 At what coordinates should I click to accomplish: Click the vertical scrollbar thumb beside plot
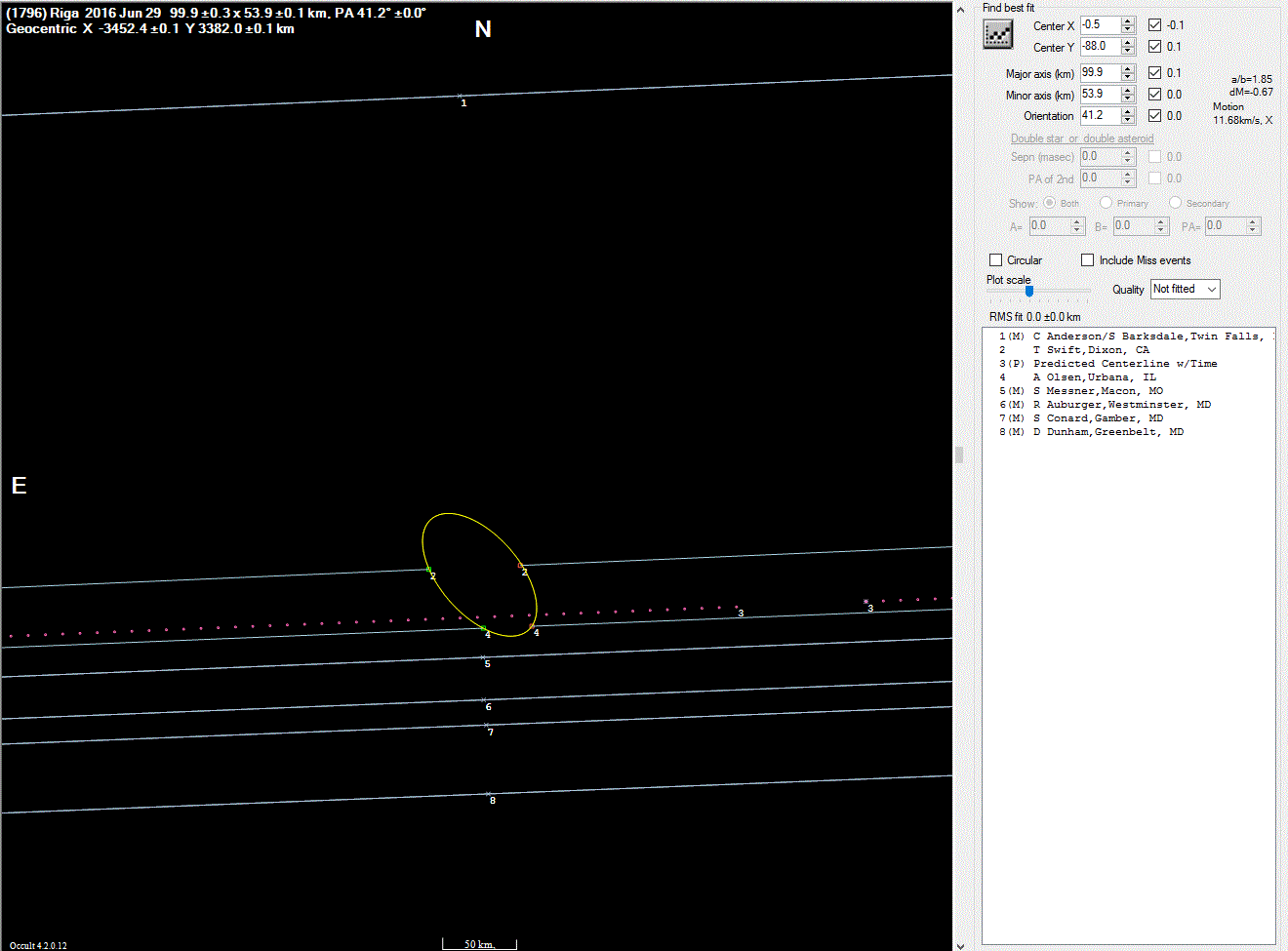(960, 455)
